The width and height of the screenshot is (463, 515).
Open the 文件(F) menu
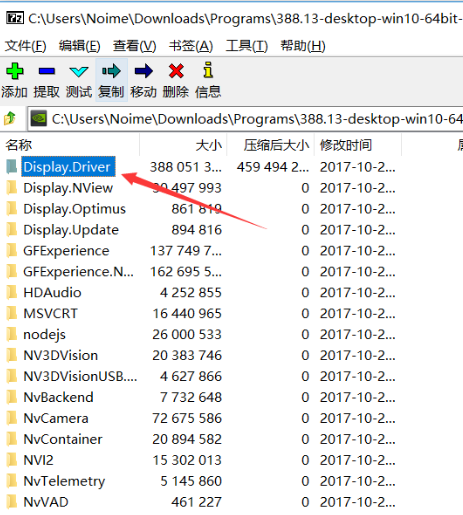coord(25,46)
